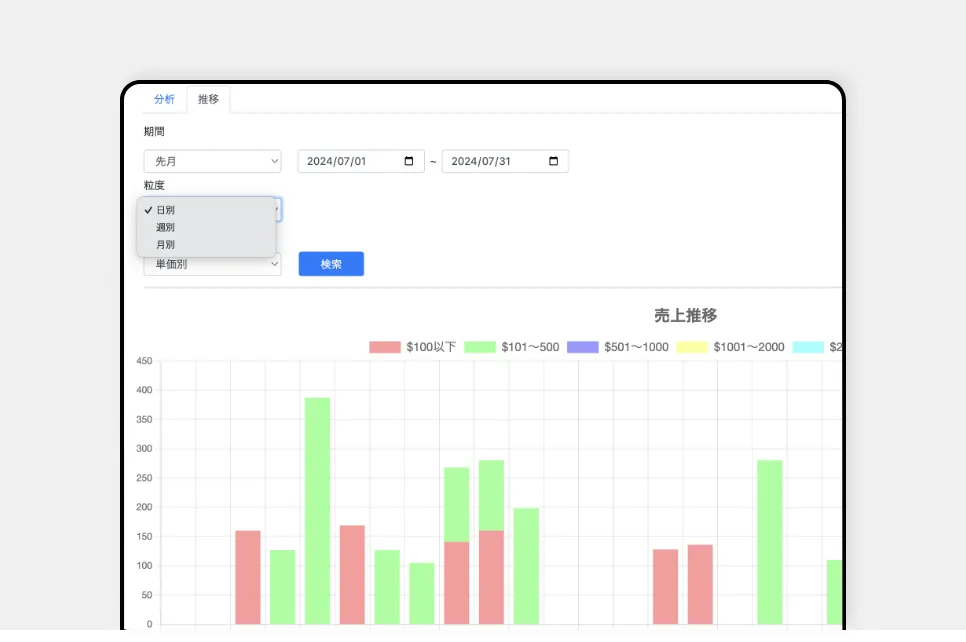Open the 先月 period dropdown
The height and width of the screenshot is (642, 966).
point(212,161)
